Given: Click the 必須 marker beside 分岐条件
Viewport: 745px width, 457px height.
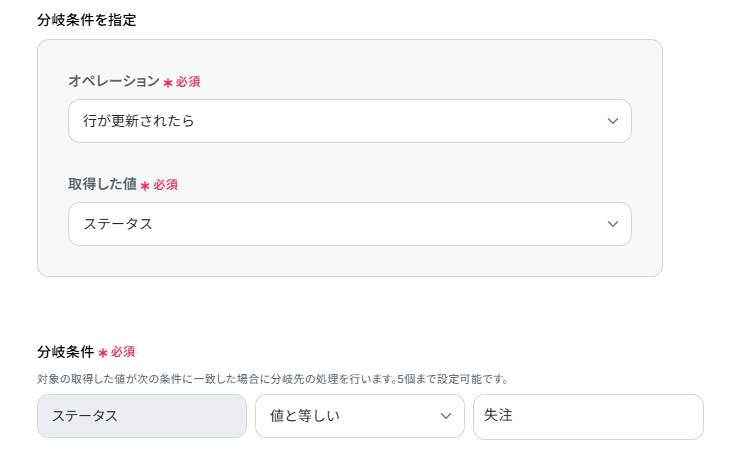Looking at the screenshot, I should [123, 352].
